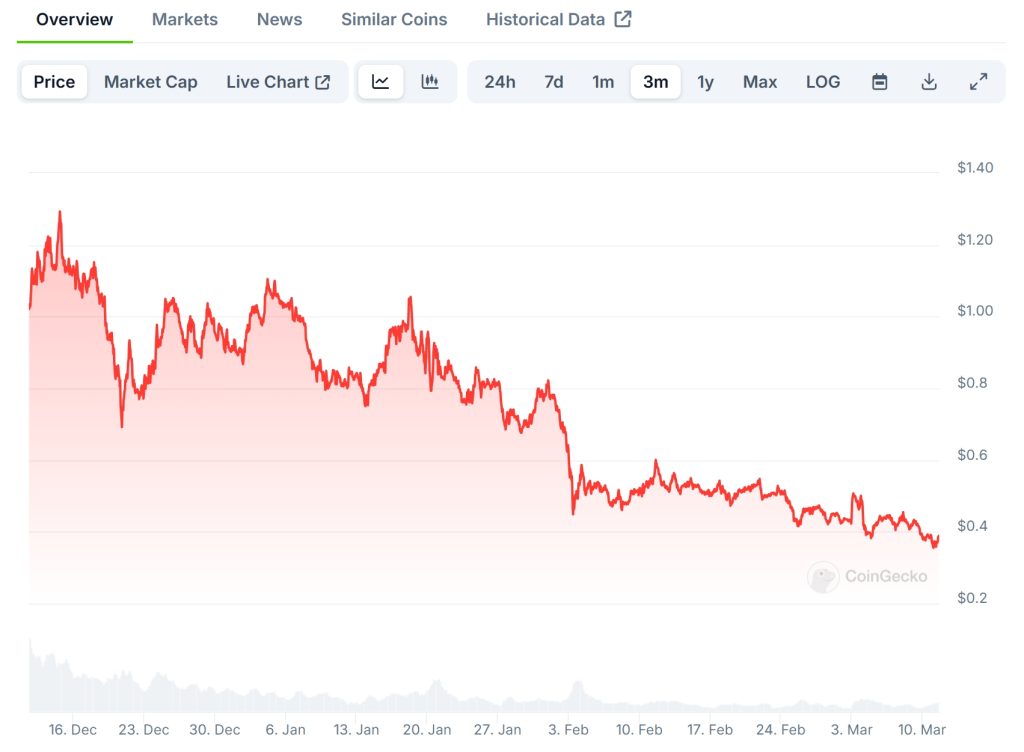The height and width of the screenshot is (752, 1024).
Task: Open the Similar Coins tab
Action: click(394, 18)
